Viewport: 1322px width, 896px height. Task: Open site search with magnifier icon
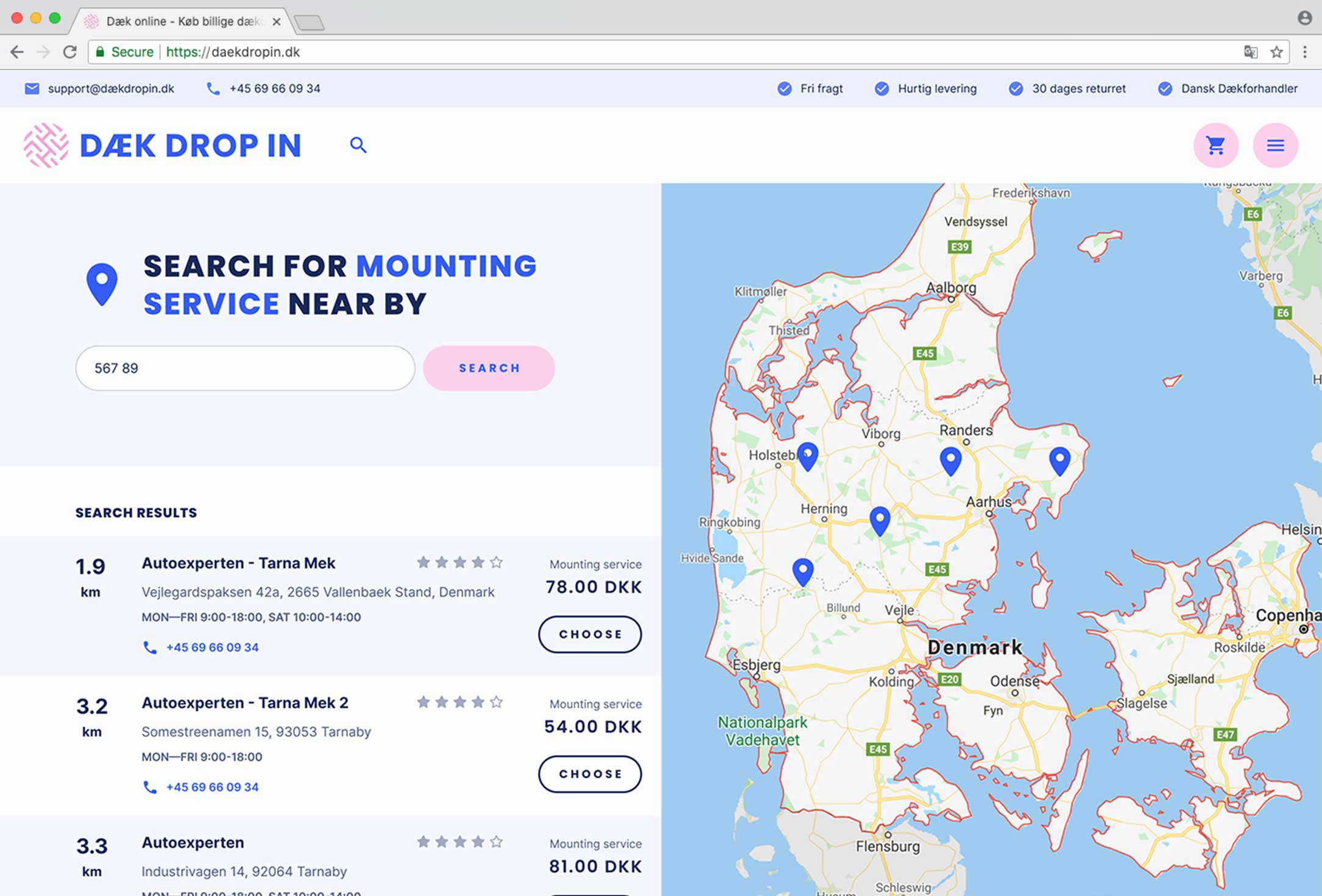pos(358,145)
